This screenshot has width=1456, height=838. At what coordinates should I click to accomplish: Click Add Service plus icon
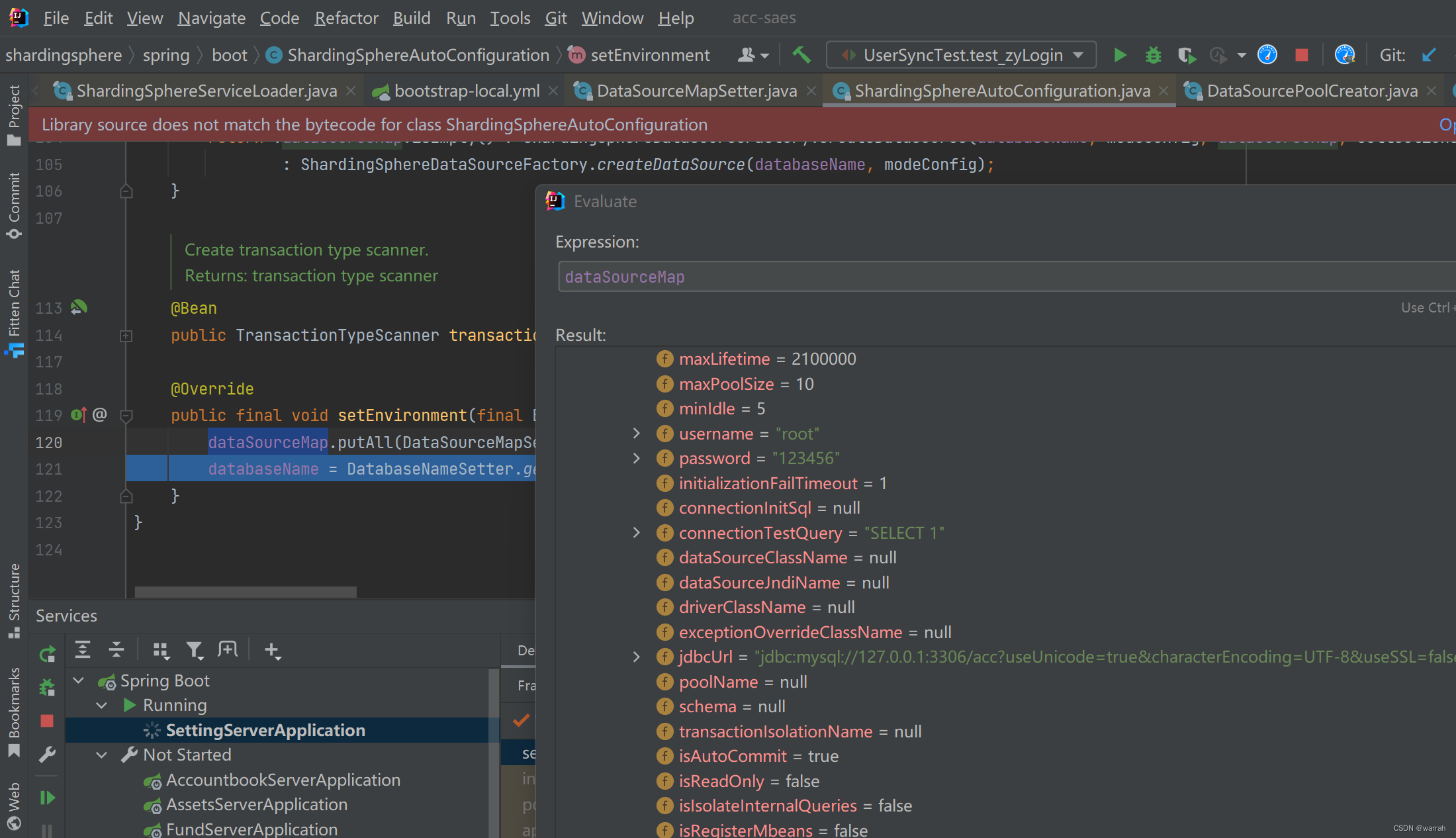coord(272,650)
